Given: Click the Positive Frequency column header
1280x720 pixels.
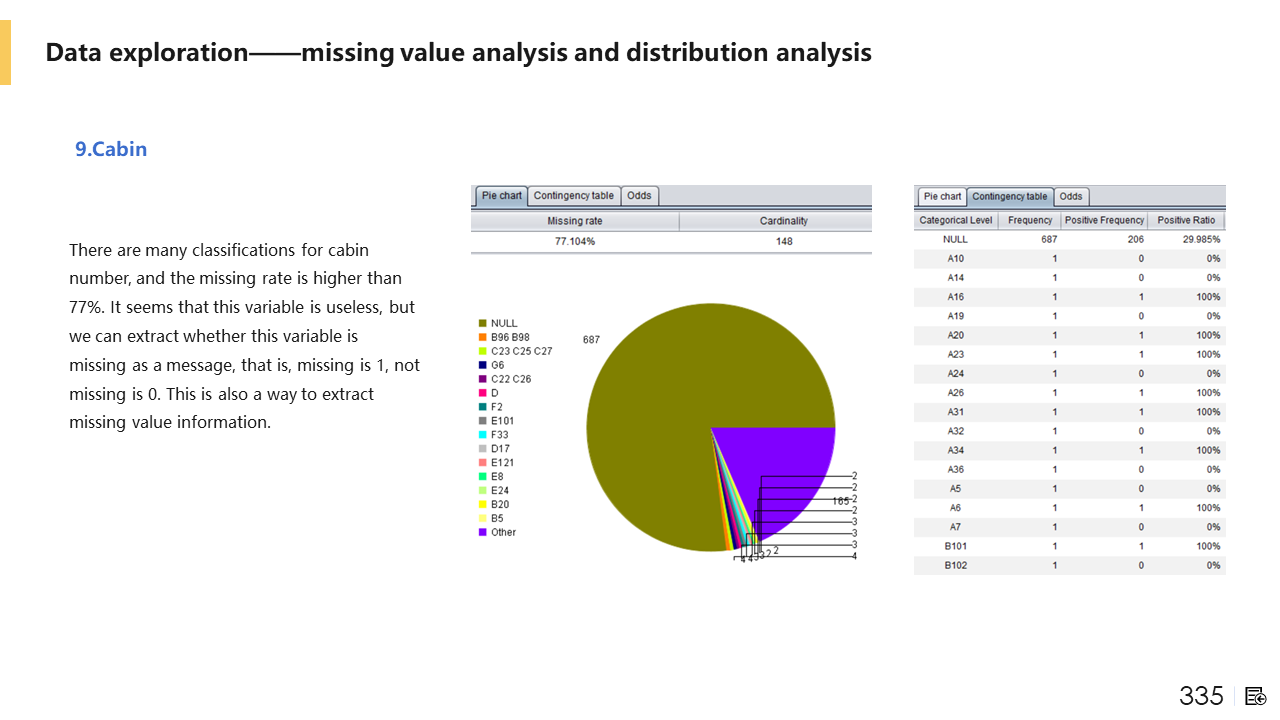Looking at the screenshot, I should point(1104,220).
